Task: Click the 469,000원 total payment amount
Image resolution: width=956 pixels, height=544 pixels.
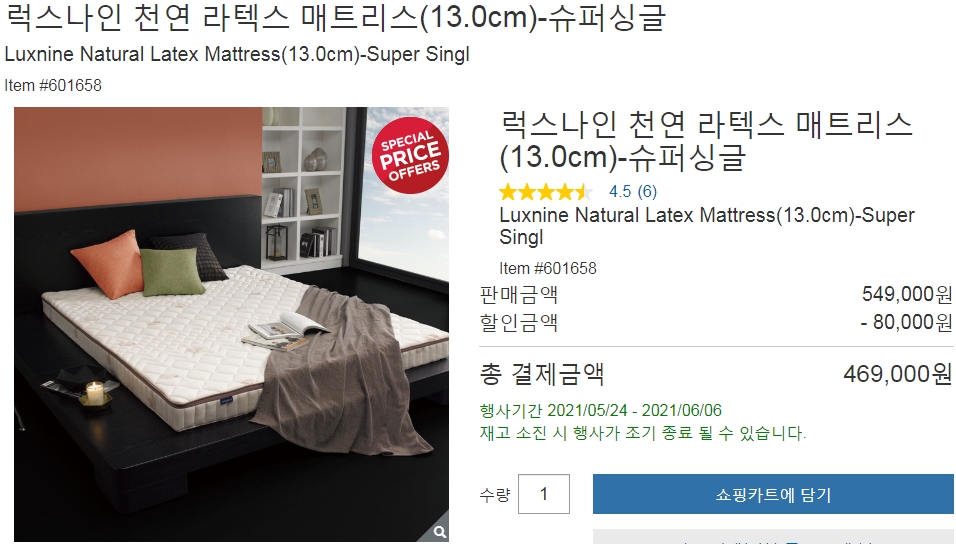Action: pos(897,373)
